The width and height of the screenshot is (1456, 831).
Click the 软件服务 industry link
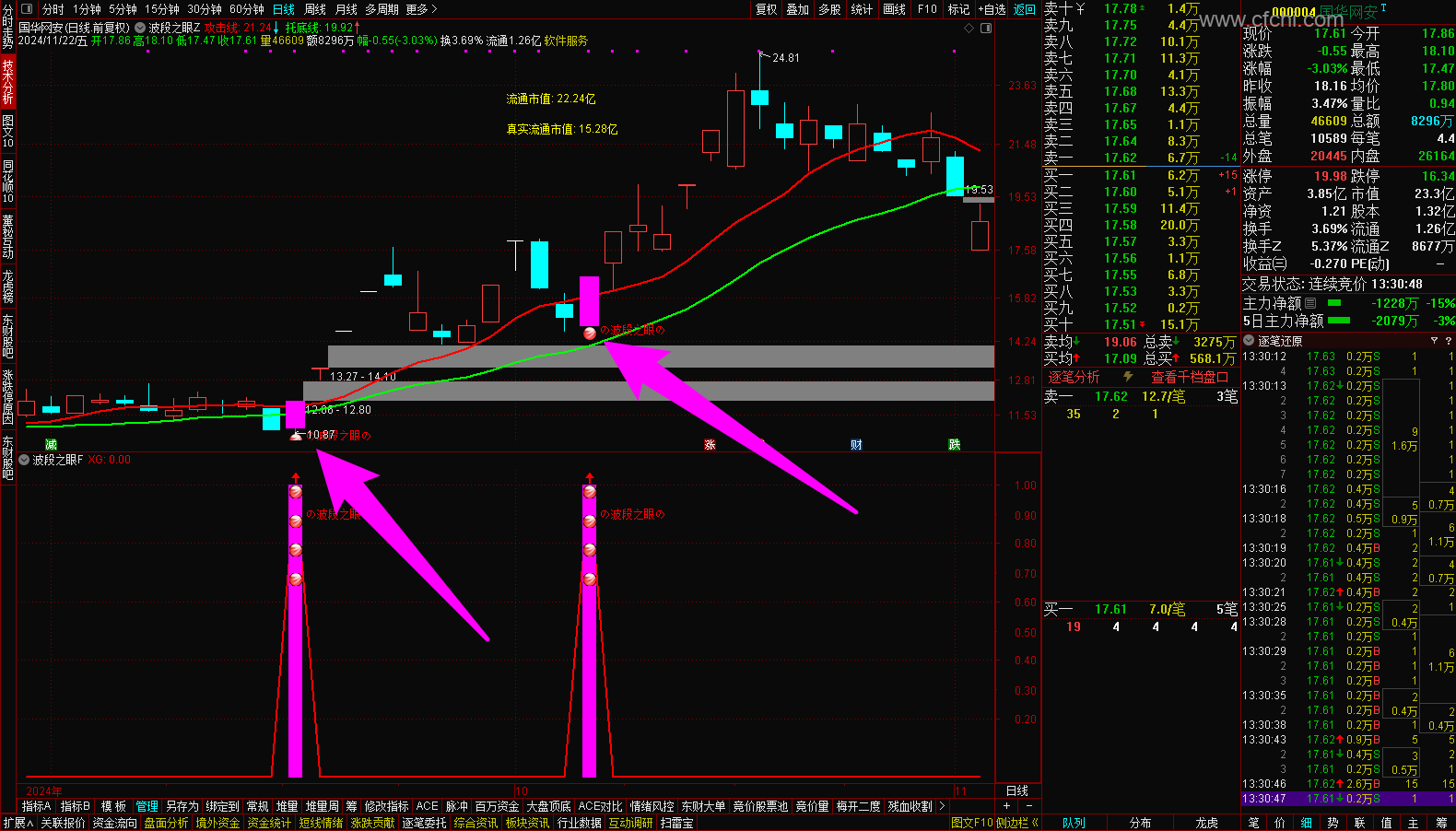click(566, 41)
